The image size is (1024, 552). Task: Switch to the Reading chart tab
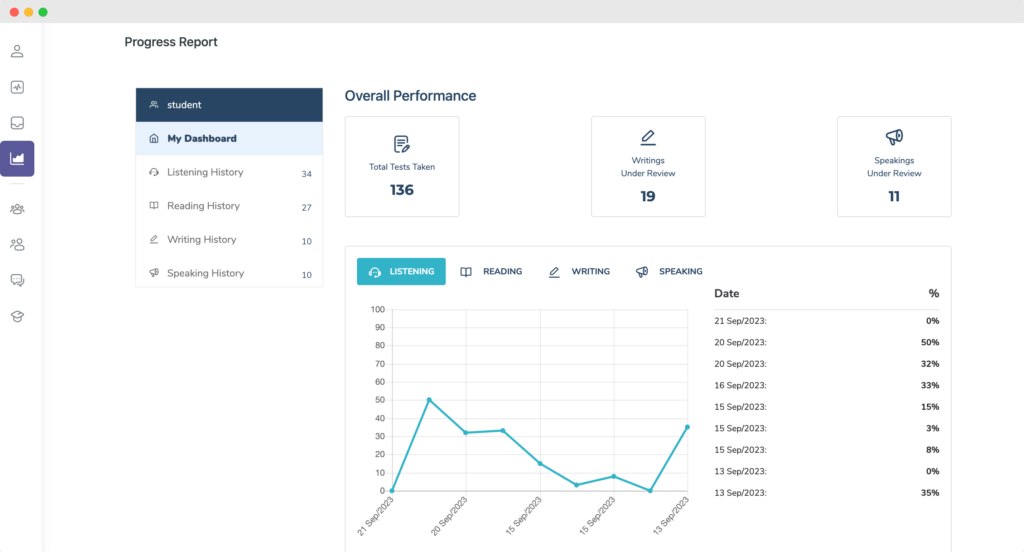(491, 271)
